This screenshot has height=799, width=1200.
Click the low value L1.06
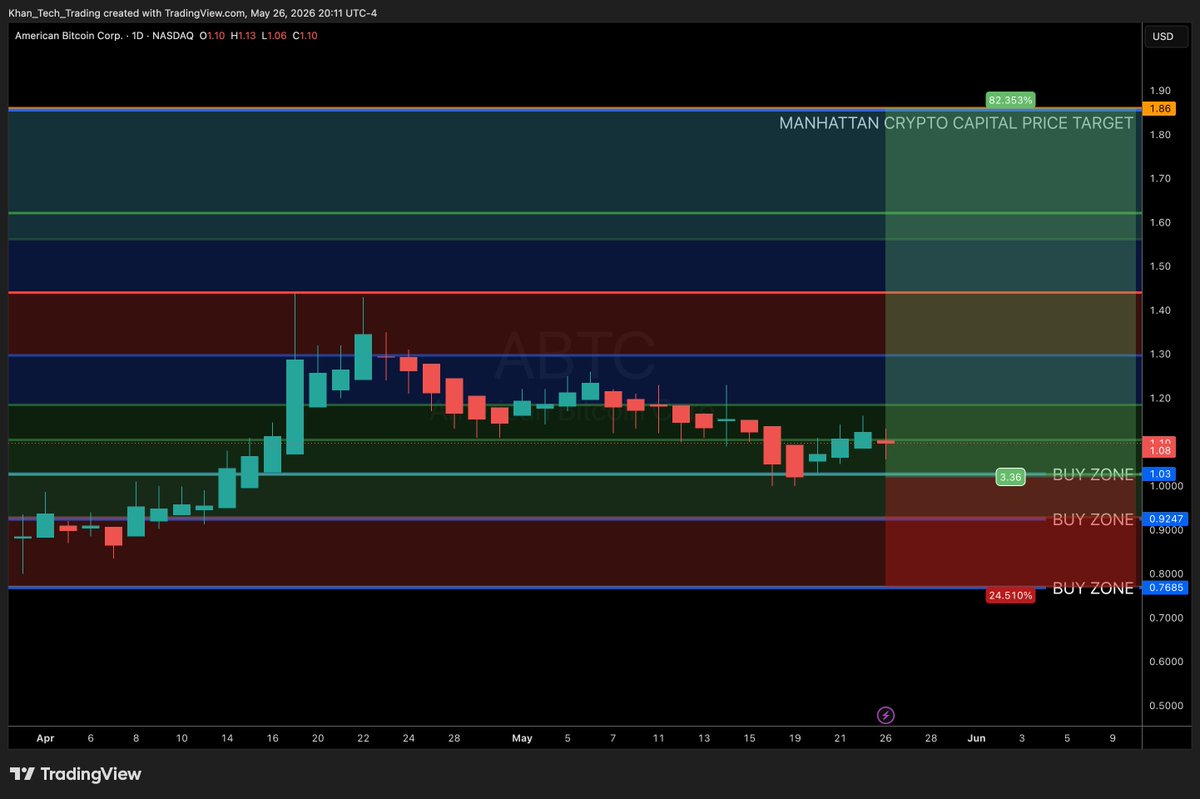(272, 36)
